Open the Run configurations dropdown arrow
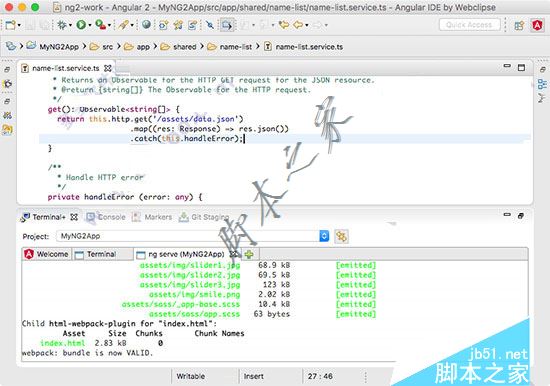 [x=90, y=25]
